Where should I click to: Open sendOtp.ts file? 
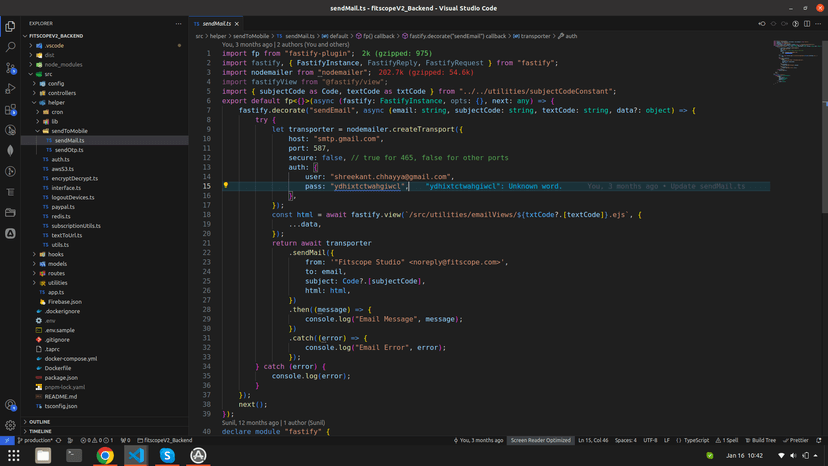pyautogui.click(x=105, y=150)
